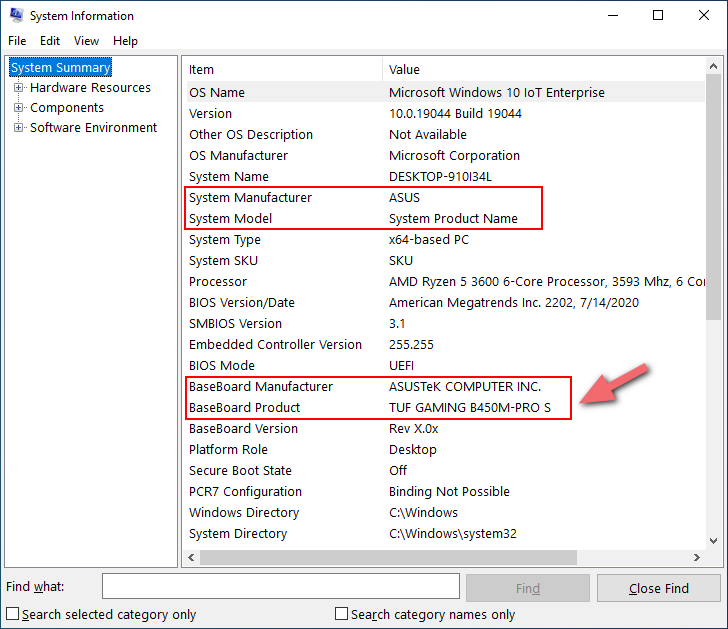Click the value Binding Not Possible
This screenshot has width=728, height=629.
coord(449,492)
